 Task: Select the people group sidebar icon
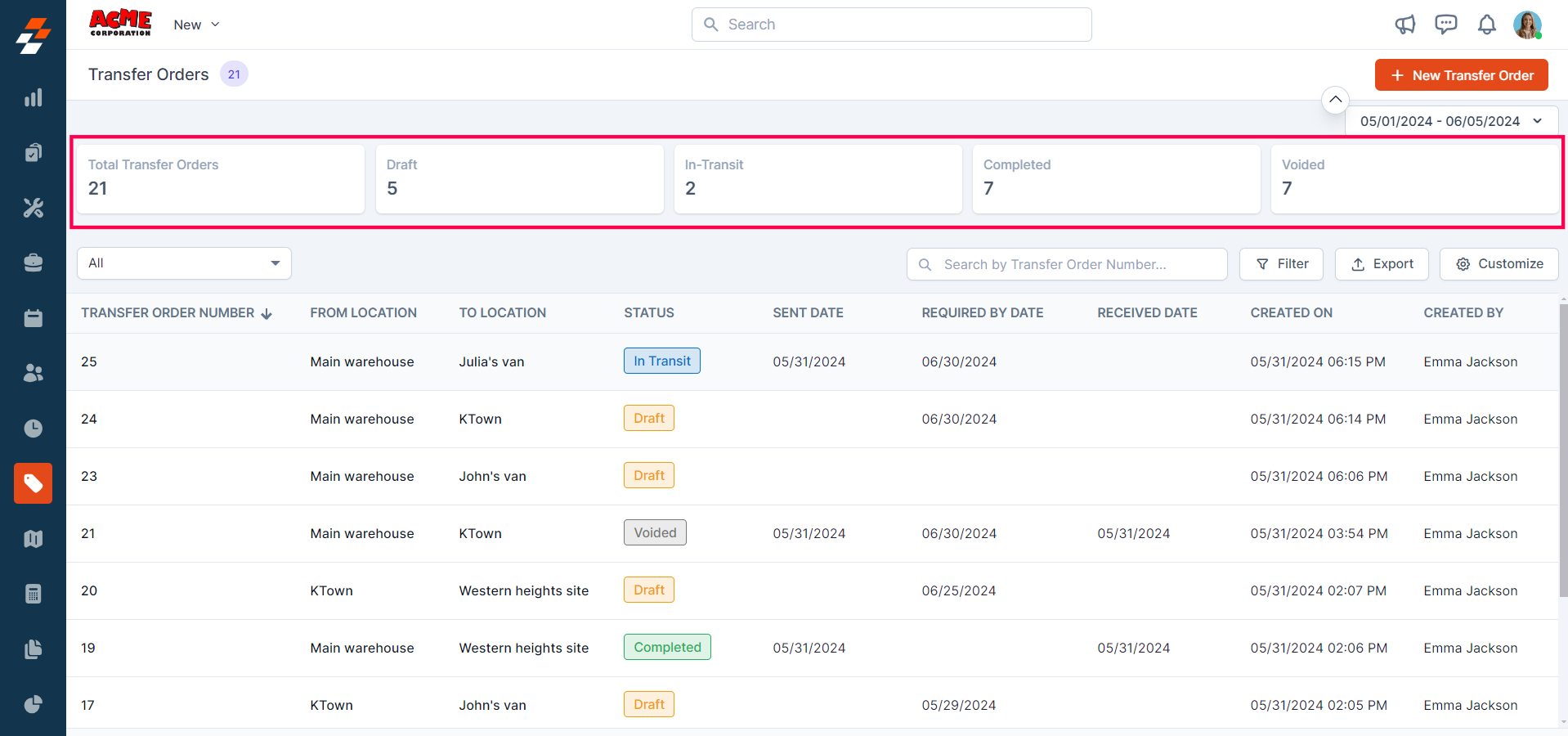[33, 373]
